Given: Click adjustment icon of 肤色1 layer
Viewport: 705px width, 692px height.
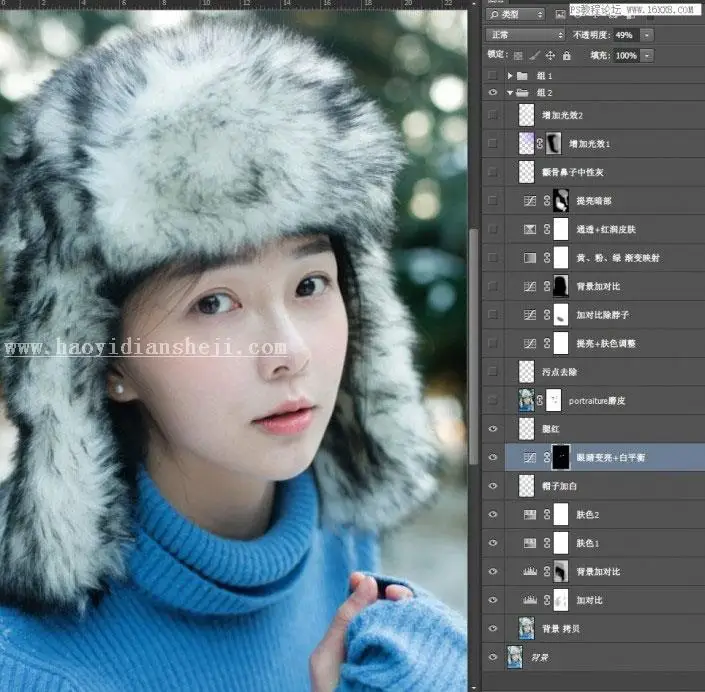Looking at the screenshot, I should (x=530, y=543).
